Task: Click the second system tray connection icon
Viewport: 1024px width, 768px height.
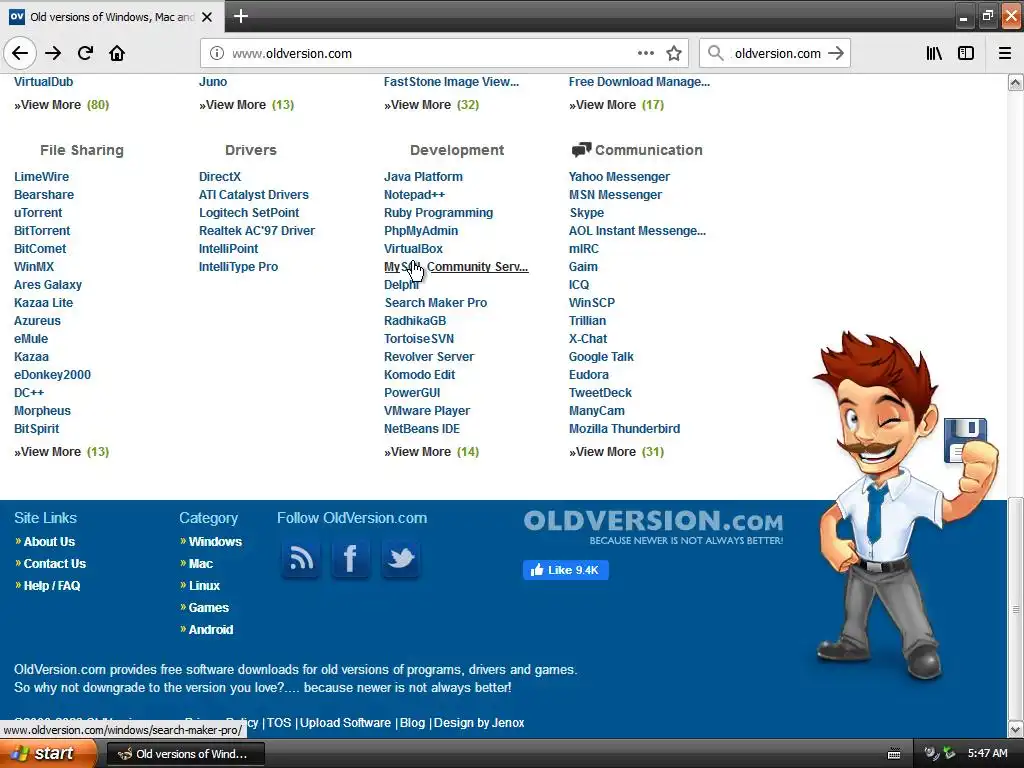Action: coord(950,754)
